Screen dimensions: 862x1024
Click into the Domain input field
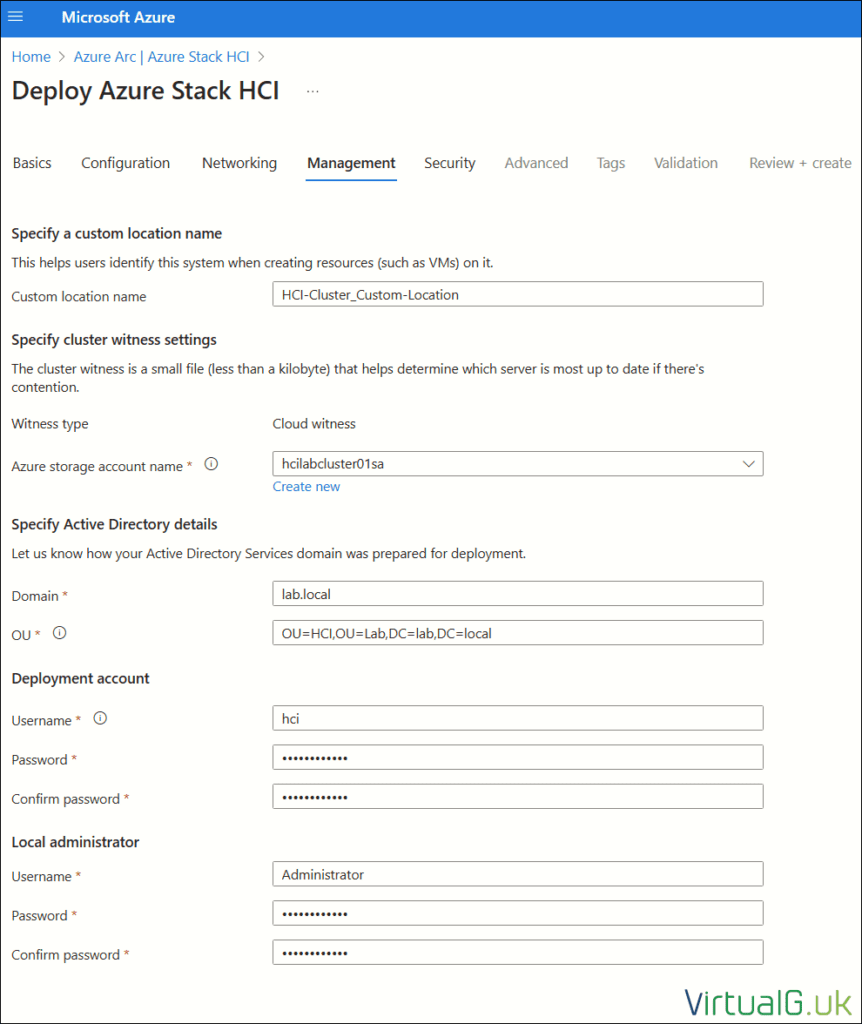[518, 594]
